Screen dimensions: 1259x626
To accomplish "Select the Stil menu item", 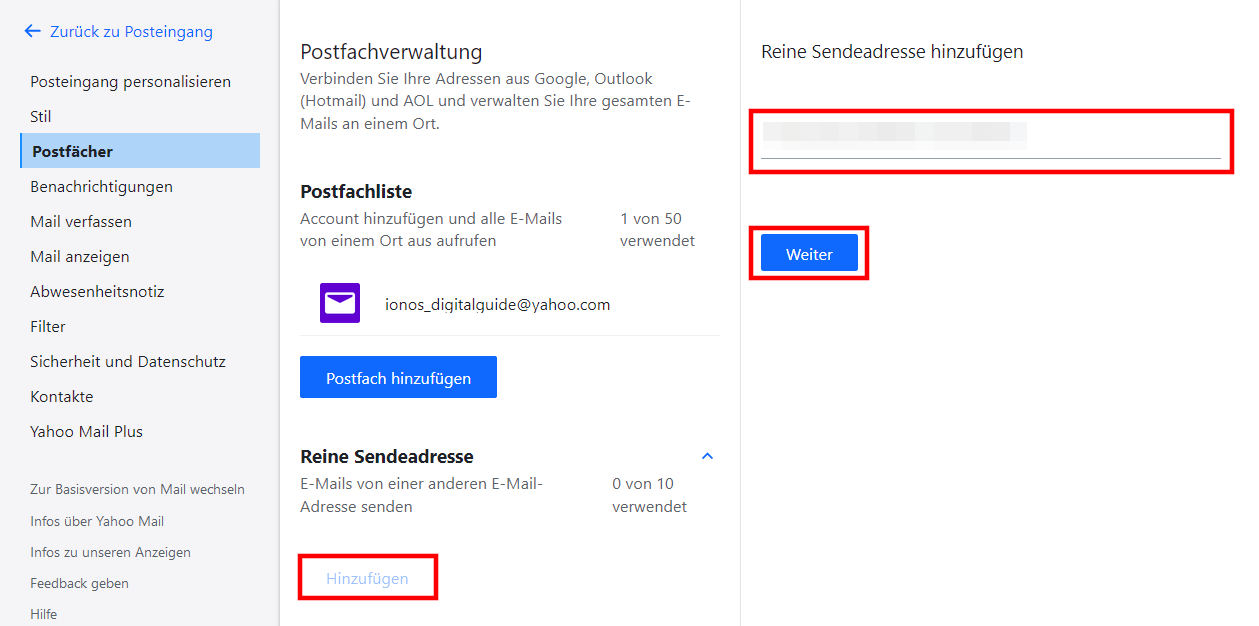I will (x=41, y=117).
